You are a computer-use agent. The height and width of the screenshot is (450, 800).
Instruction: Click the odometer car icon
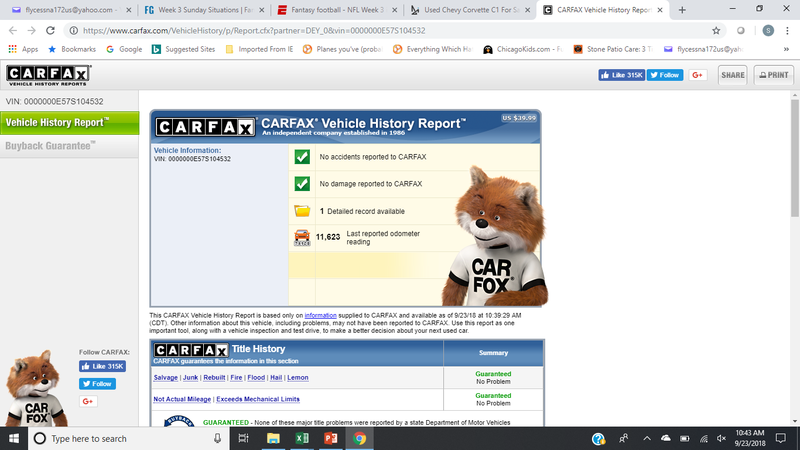click(302, 237)
